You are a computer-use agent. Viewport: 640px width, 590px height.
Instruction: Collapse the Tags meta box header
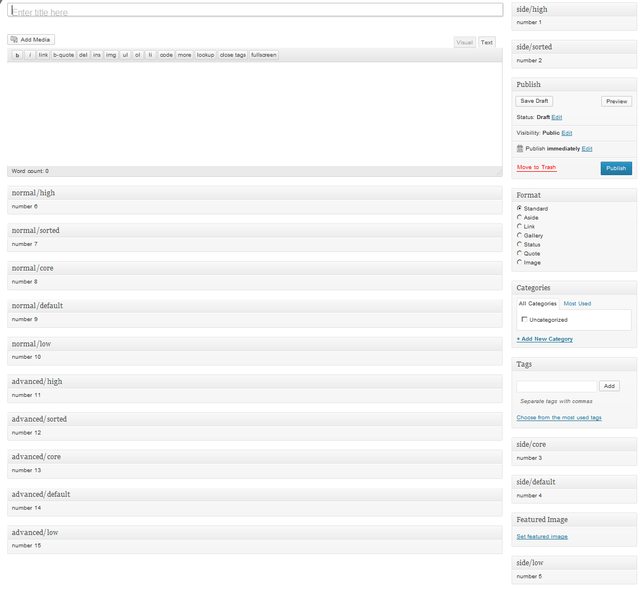pyautogui.click(x=574, y=364)
